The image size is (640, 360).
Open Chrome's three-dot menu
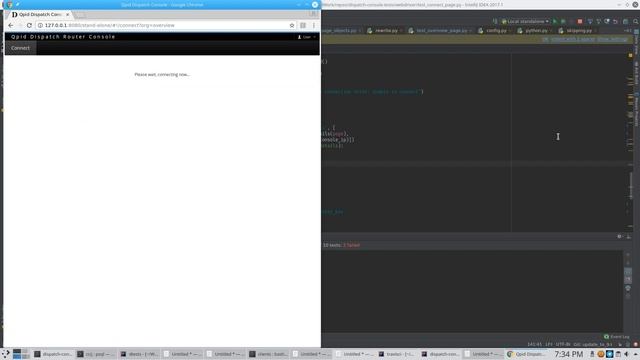(x=313, y=25)
